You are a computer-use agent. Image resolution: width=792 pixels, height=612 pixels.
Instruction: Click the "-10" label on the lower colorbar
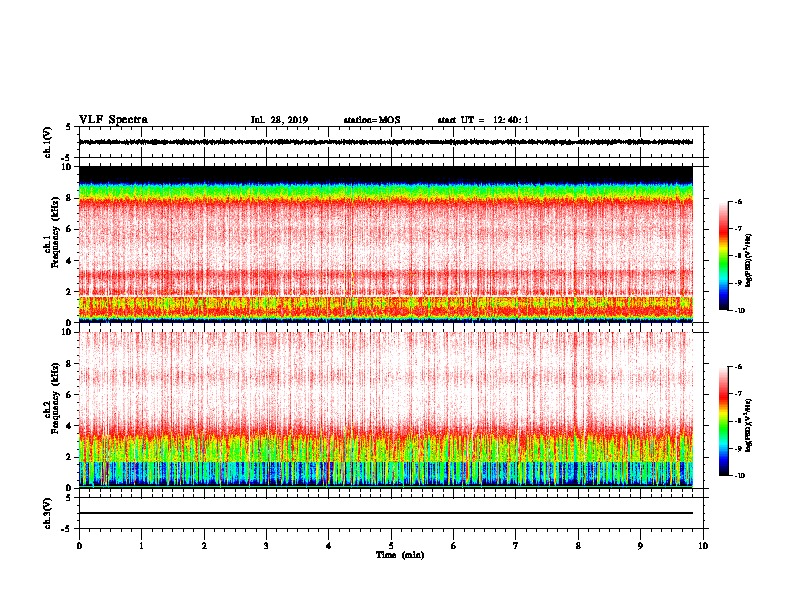click(x=739, y=475)
